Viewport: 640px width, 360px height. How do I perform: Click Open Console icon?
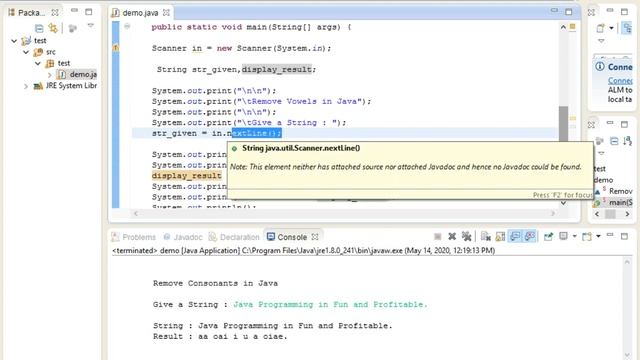pyautogui.click(x=587, y=236)
